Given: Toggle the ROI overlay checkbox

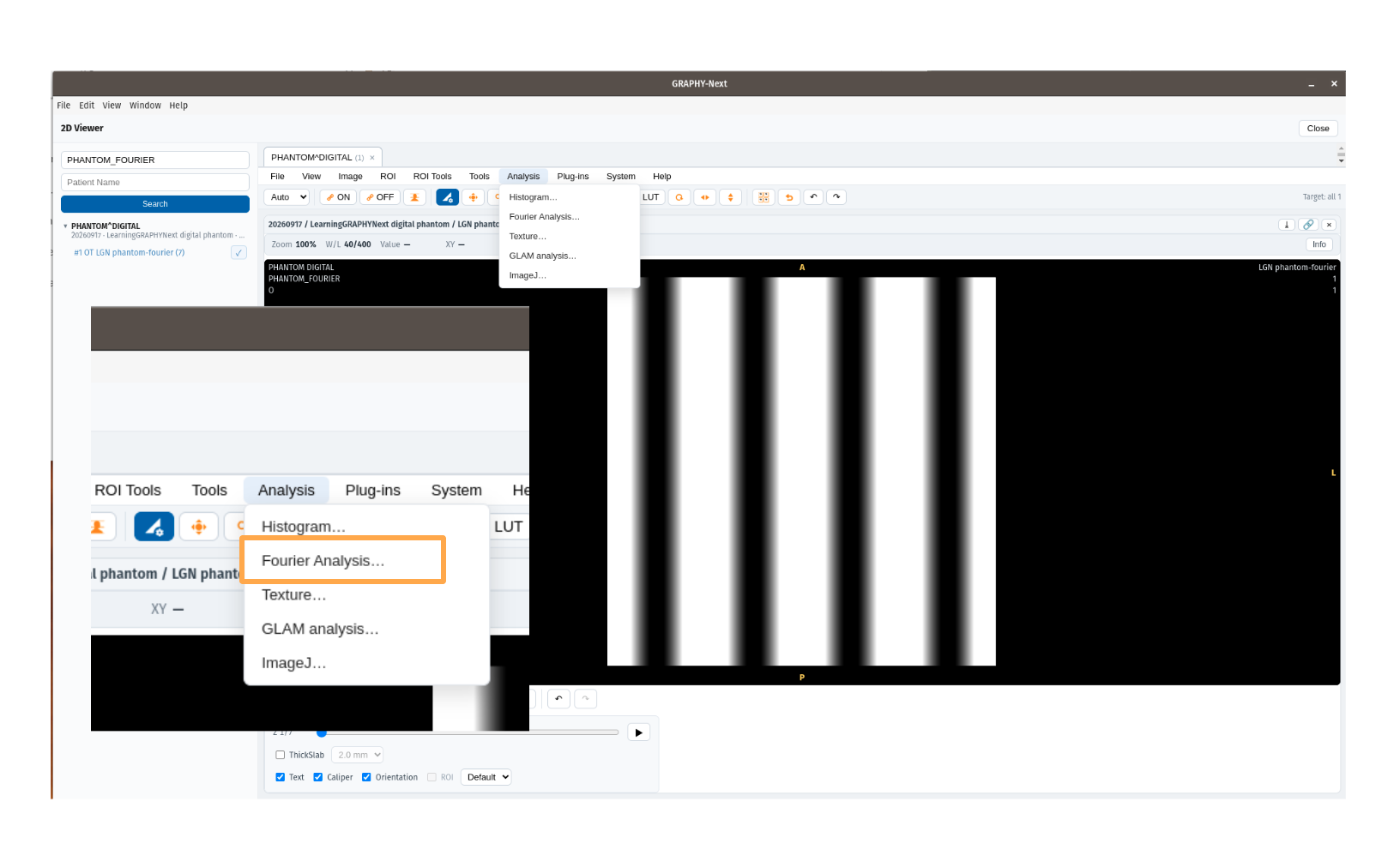Looking at the screenshot, I should [x=431, y=778].
